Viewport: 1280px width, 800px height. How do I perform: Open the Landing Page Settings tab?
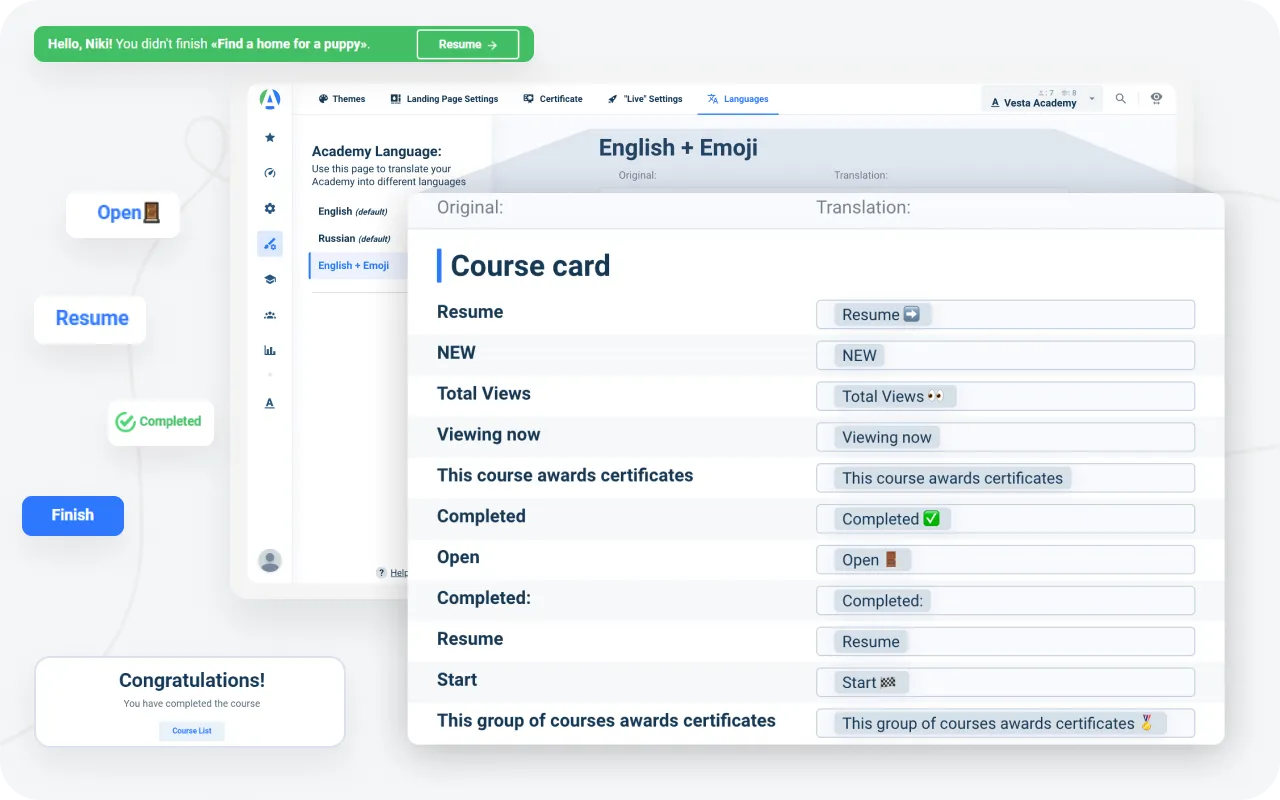click(444, 99)
